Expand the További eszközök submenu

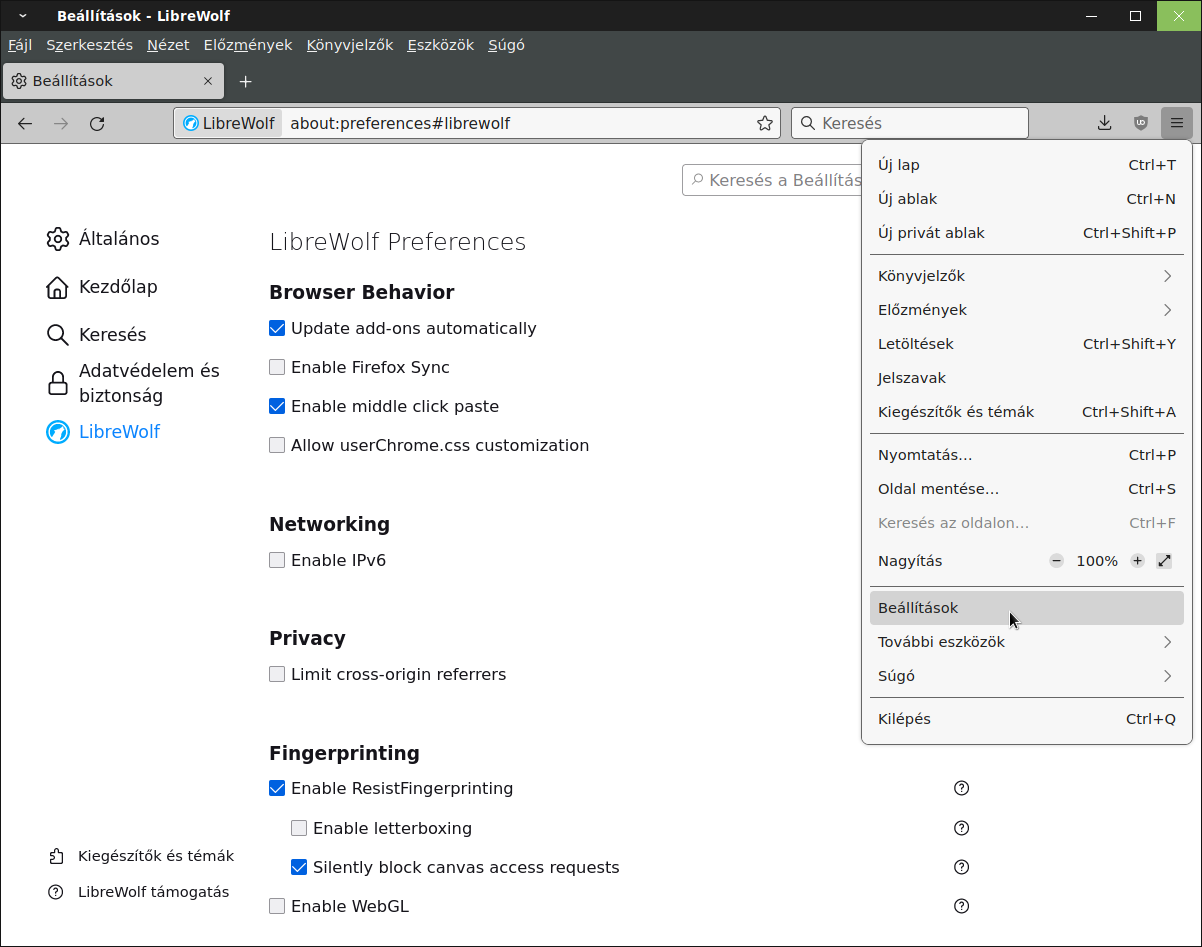point(1027,642)
